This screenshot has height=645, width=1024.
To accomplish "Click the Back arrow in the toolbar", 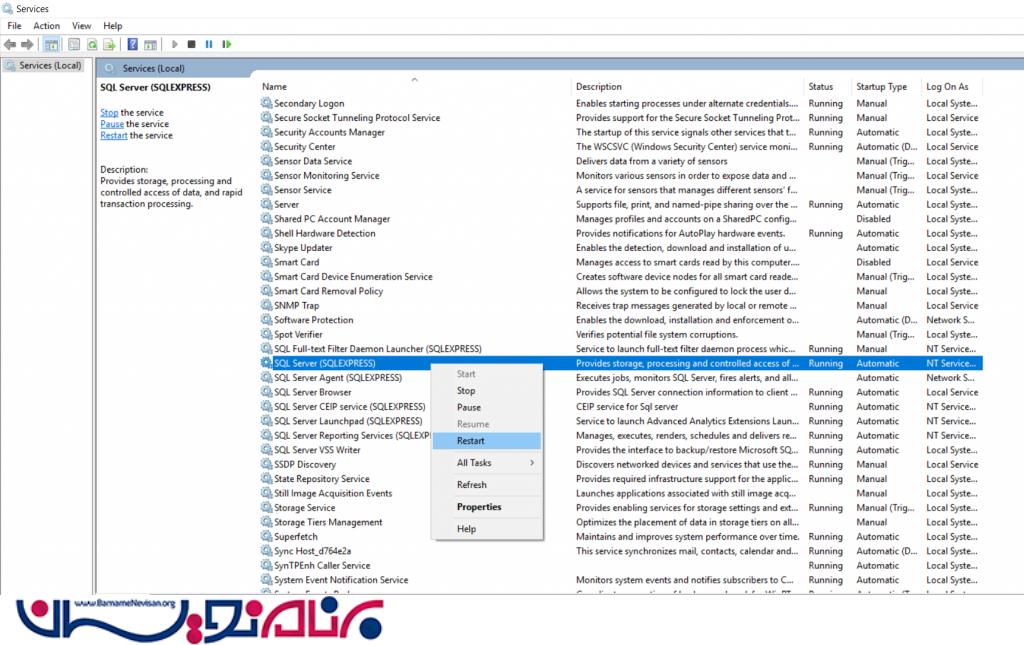I will (10, 44).
